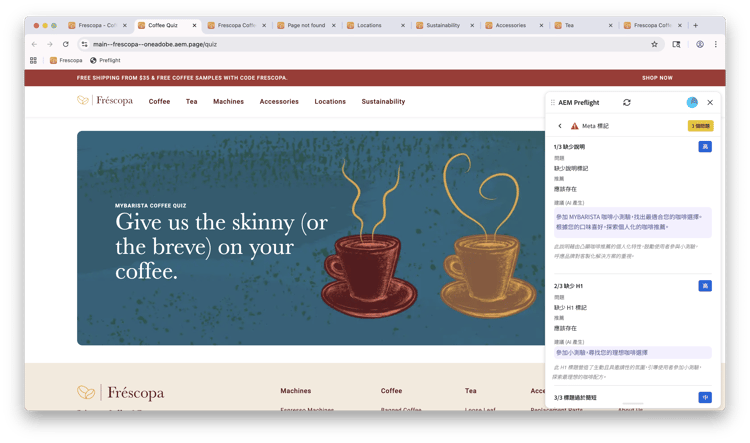Open the Preflight bookmark

(x=105, y=60)
